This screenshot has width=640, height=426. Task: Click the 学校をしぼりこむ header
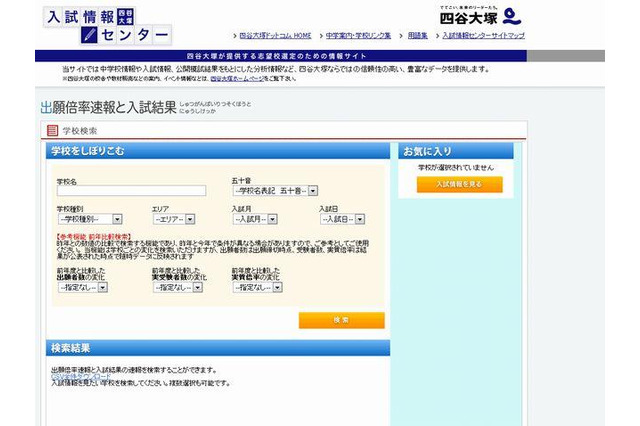point(218,151)
